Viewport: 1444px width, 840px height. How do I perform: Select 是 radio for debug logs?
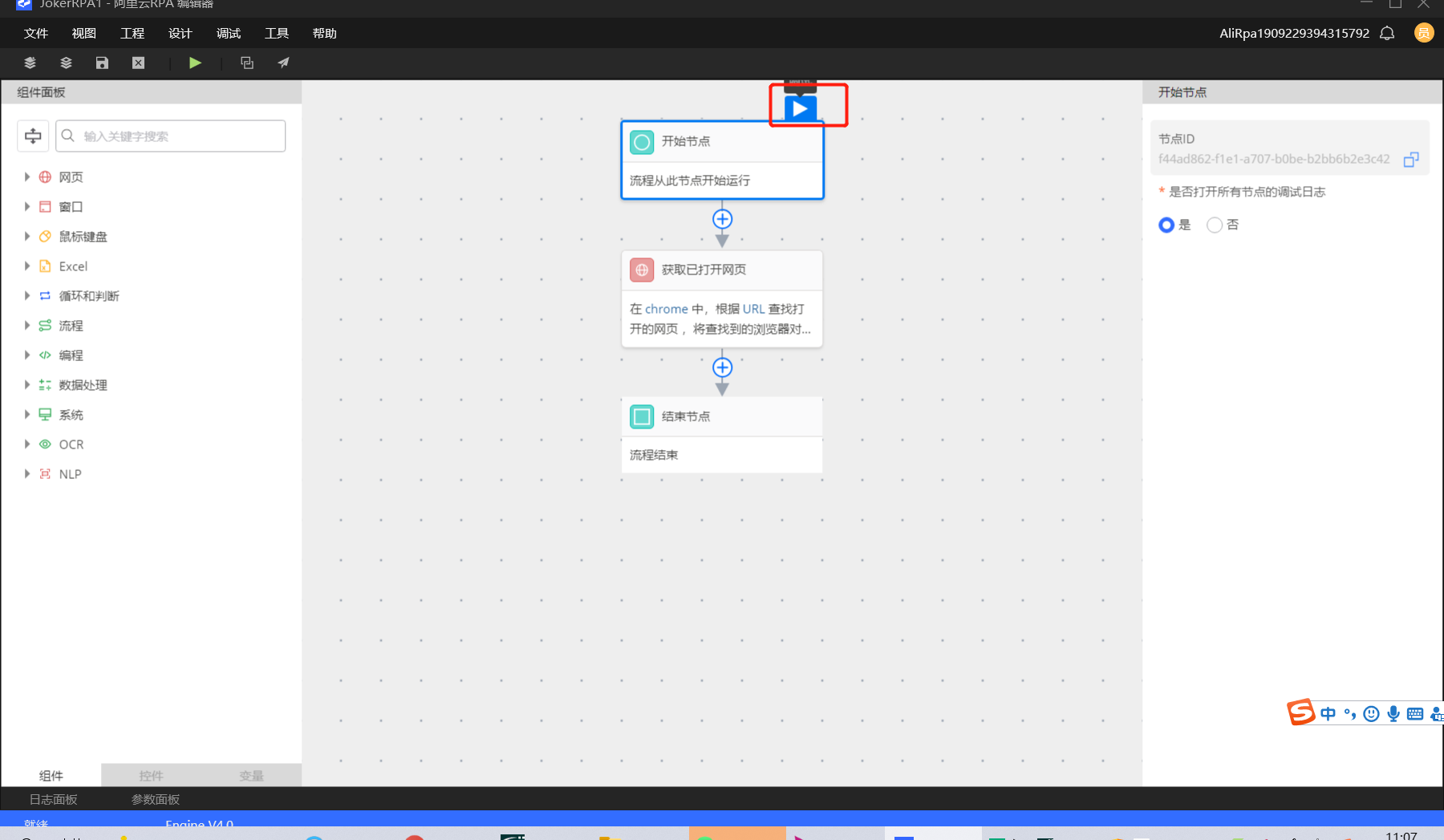tap(1166, 225)
